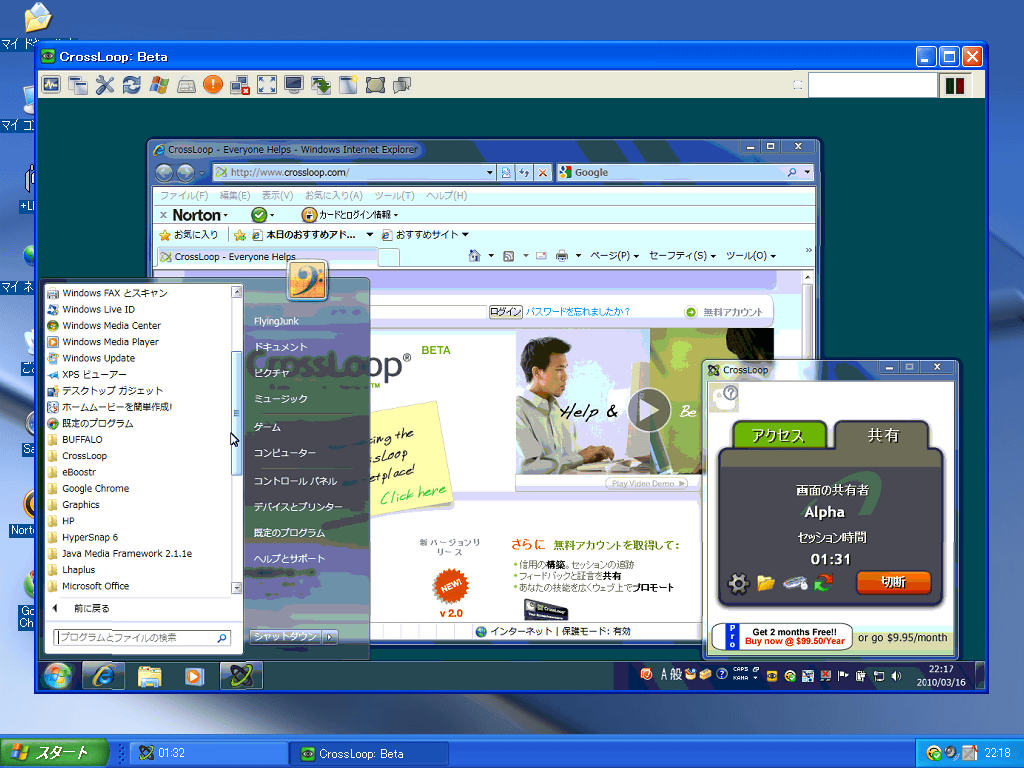Click the Start menu program search field

click(142, 637)
